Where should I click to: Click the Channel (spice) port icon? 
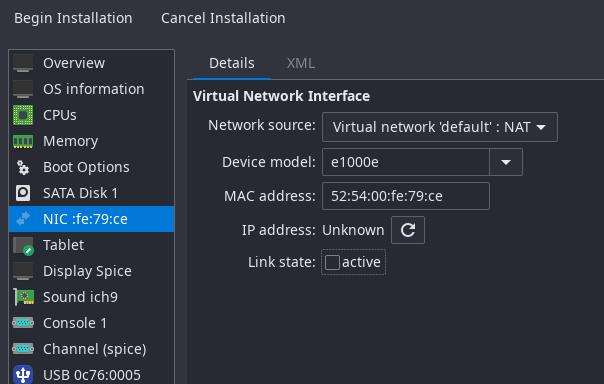point(23,349)
